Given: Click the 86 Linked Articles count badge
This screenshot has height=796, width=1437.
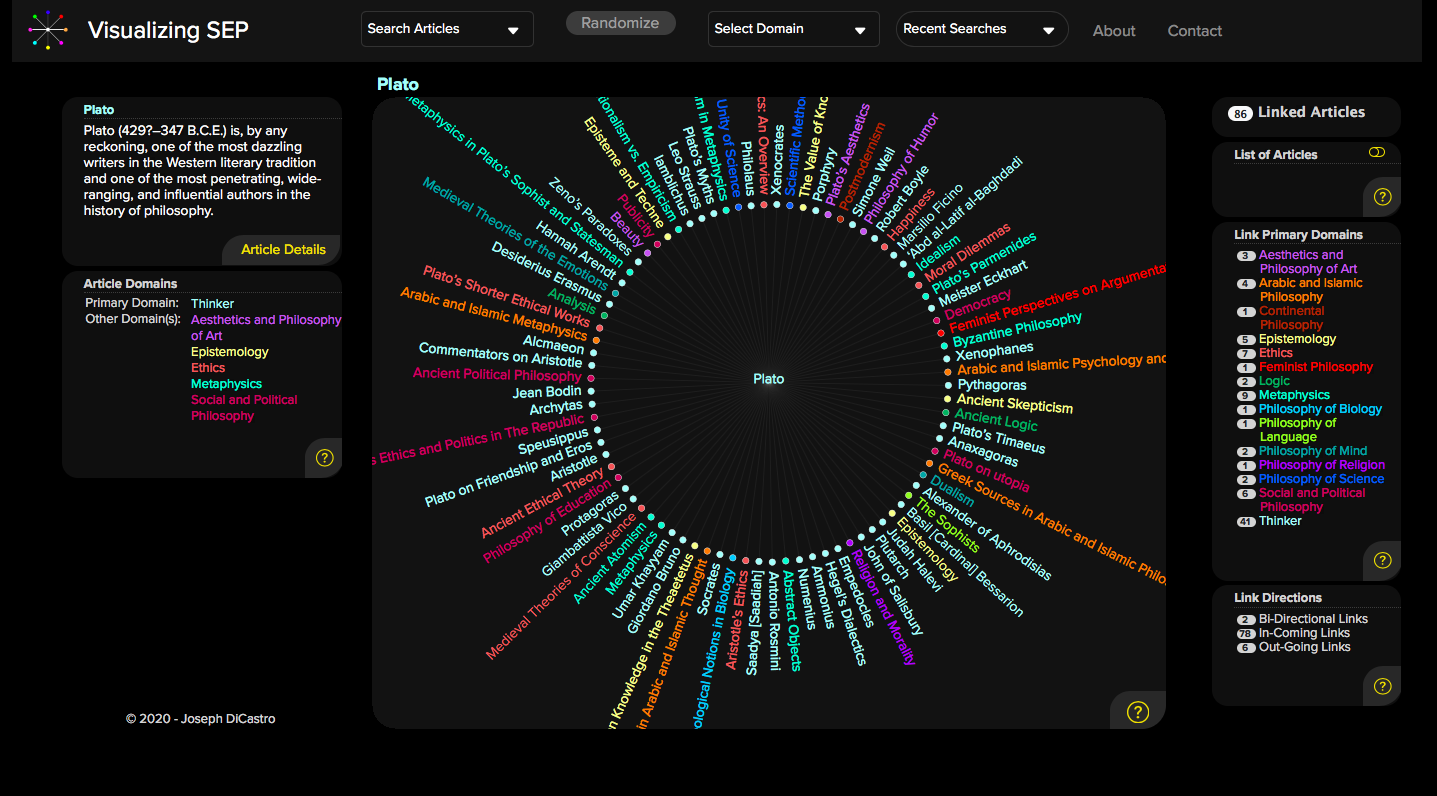Looking at the screenshot, I should (1240, 113).
